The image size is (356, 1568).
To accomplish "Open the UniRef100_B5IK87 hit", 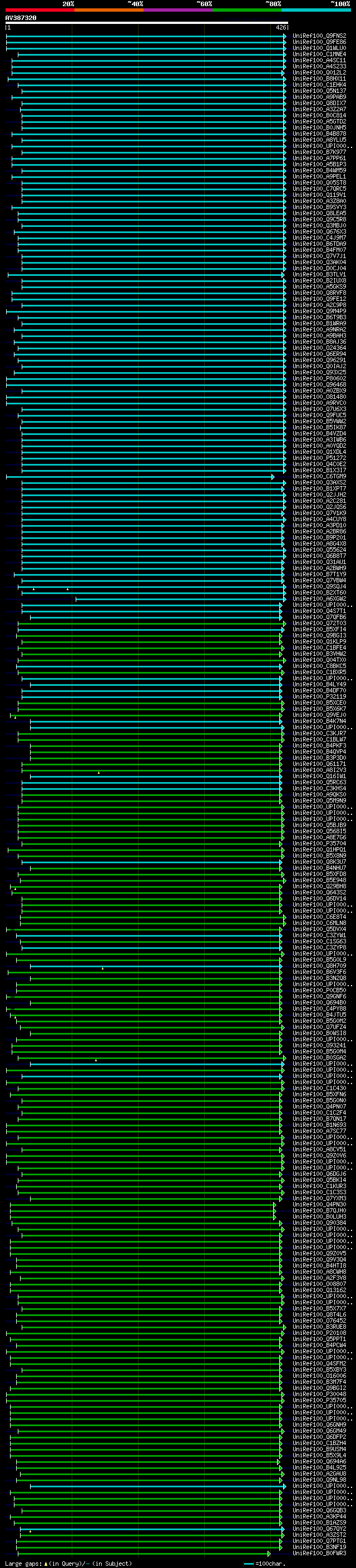I will pyautogui.click(x=319, y=427).
